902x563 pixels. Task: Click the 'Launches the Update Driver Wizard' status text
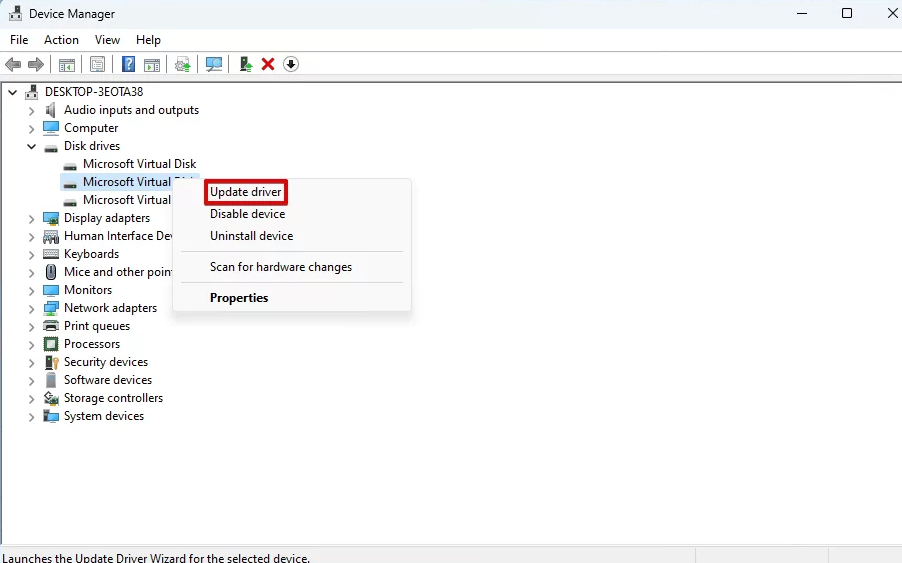(155, 558)
